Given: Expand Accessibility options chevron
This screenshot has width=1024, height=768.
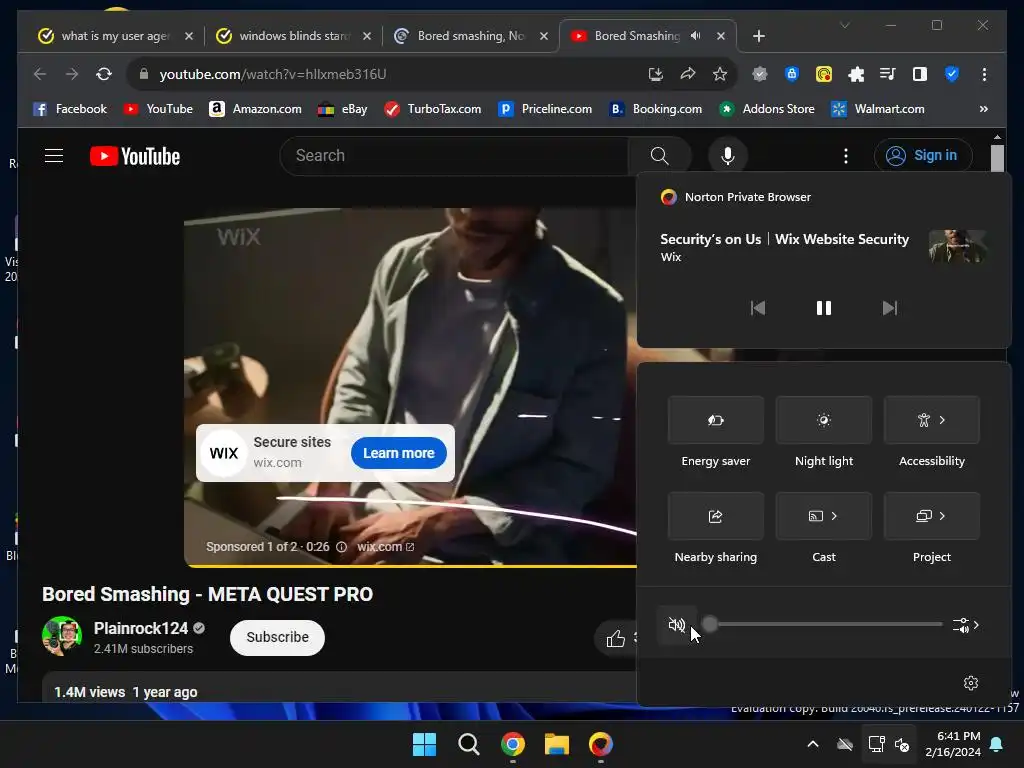Looking at the screenshot, I should click(x=942, y=420).
